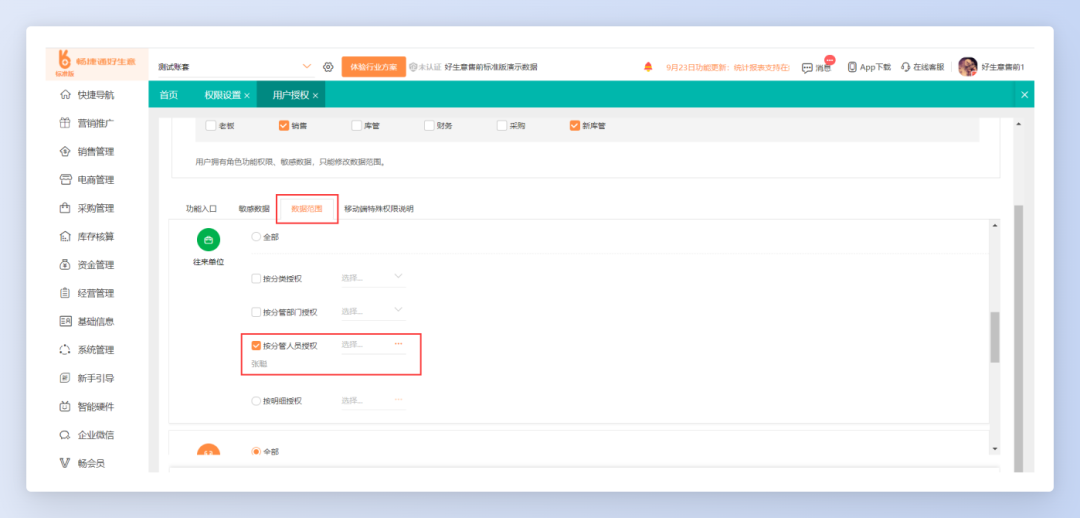This screenshot has width=1080, height=518.
Task: Check the 财务 role checkbox
Action: click(x=429, y=125)
